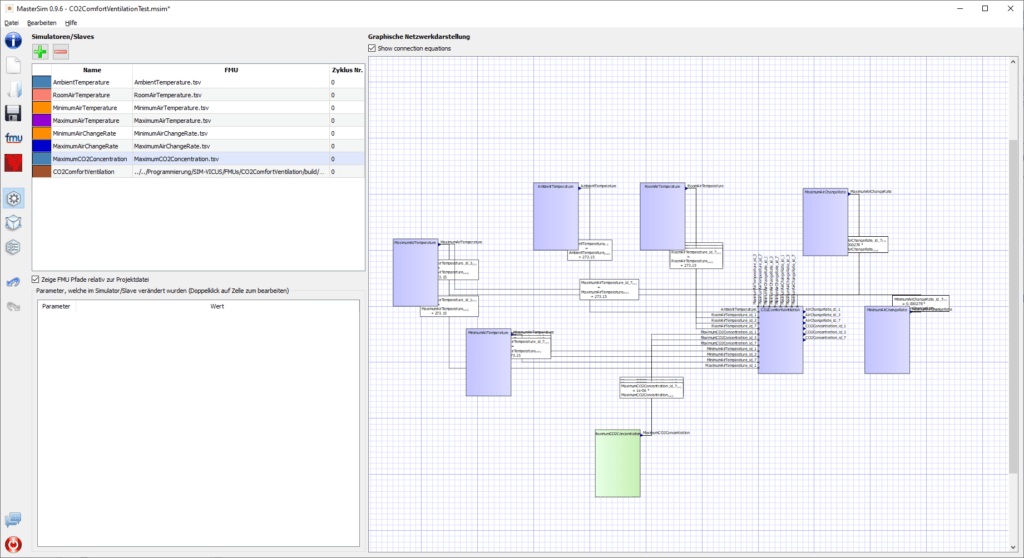1024x558 pixels.
Task: Select the MaximumAirChangeRate block in network view
Action: pyautogui.click(x=825, y=222)
